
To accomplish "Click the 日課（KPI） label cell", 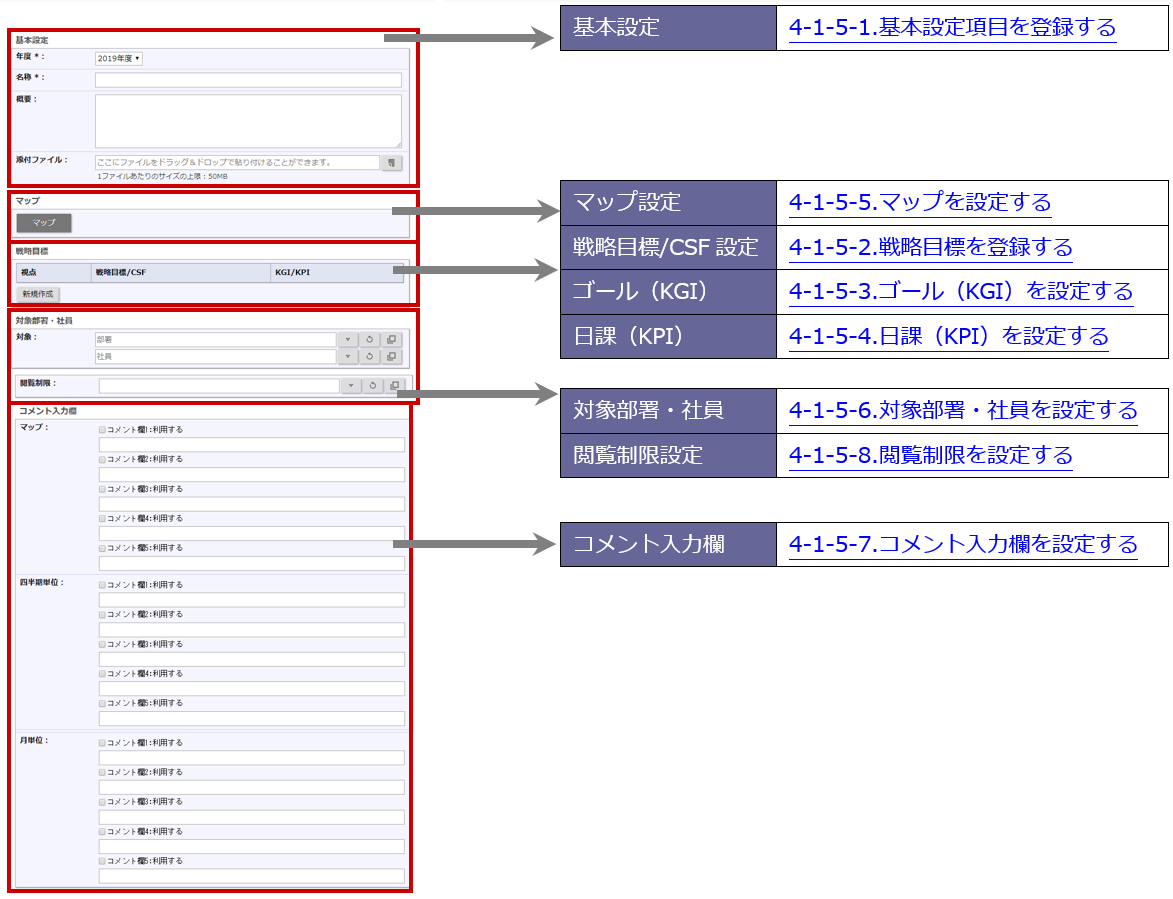I will 668,337.
